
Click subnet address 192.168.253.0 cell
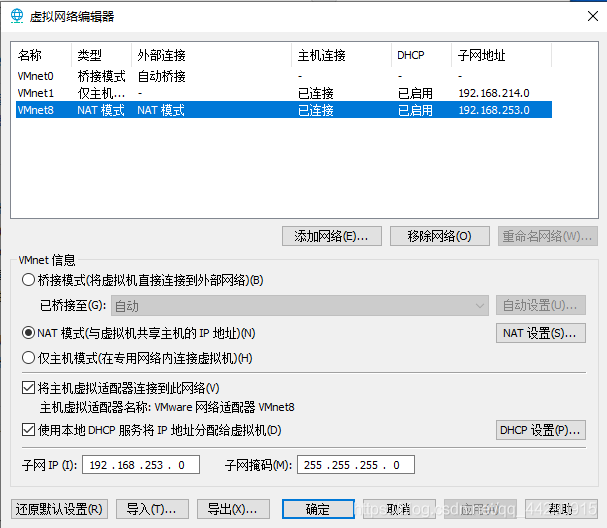(494, 110)
